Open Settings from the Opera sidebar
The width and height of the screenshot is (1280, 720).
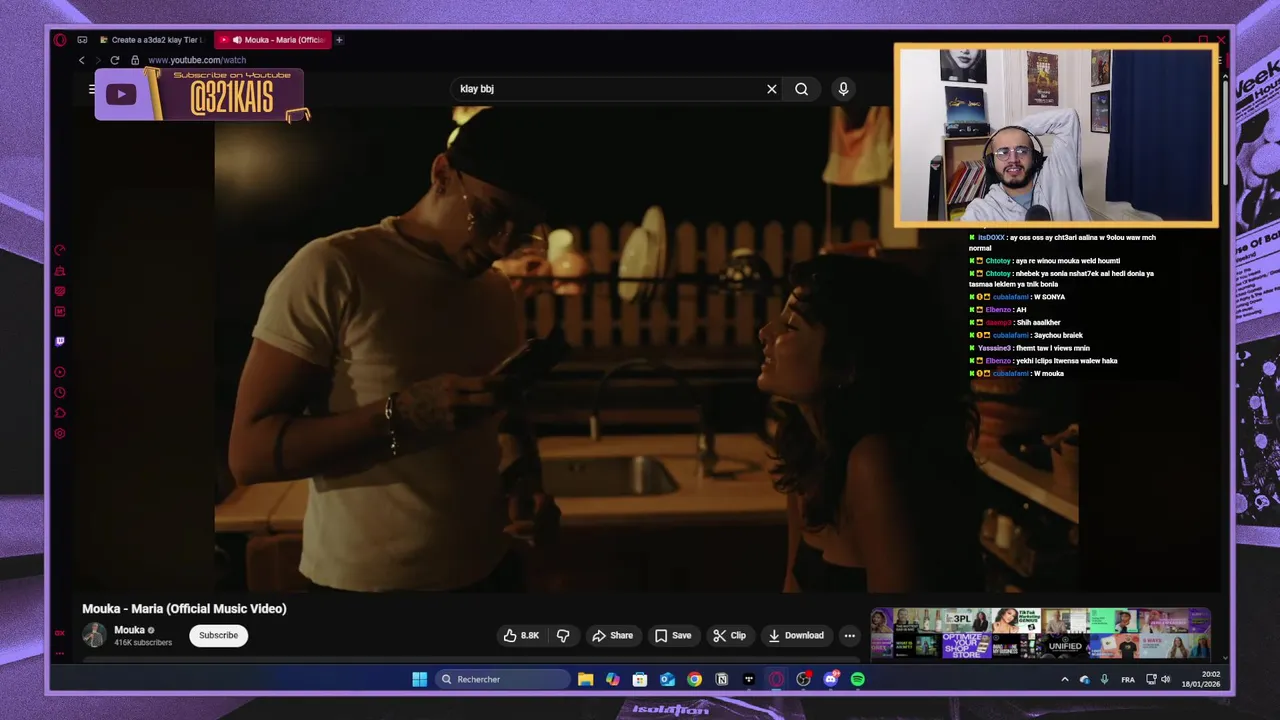pos(60,433)
